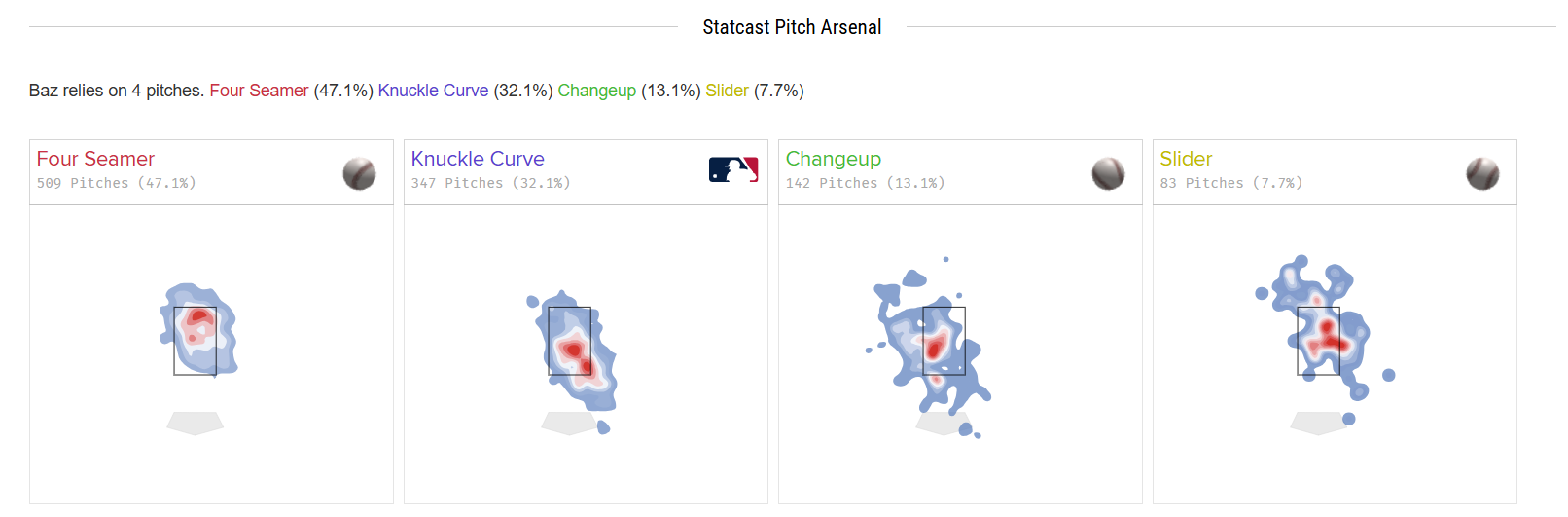Click the Slider card title
1568x517 pixels.
click(x=1186, y=159)
